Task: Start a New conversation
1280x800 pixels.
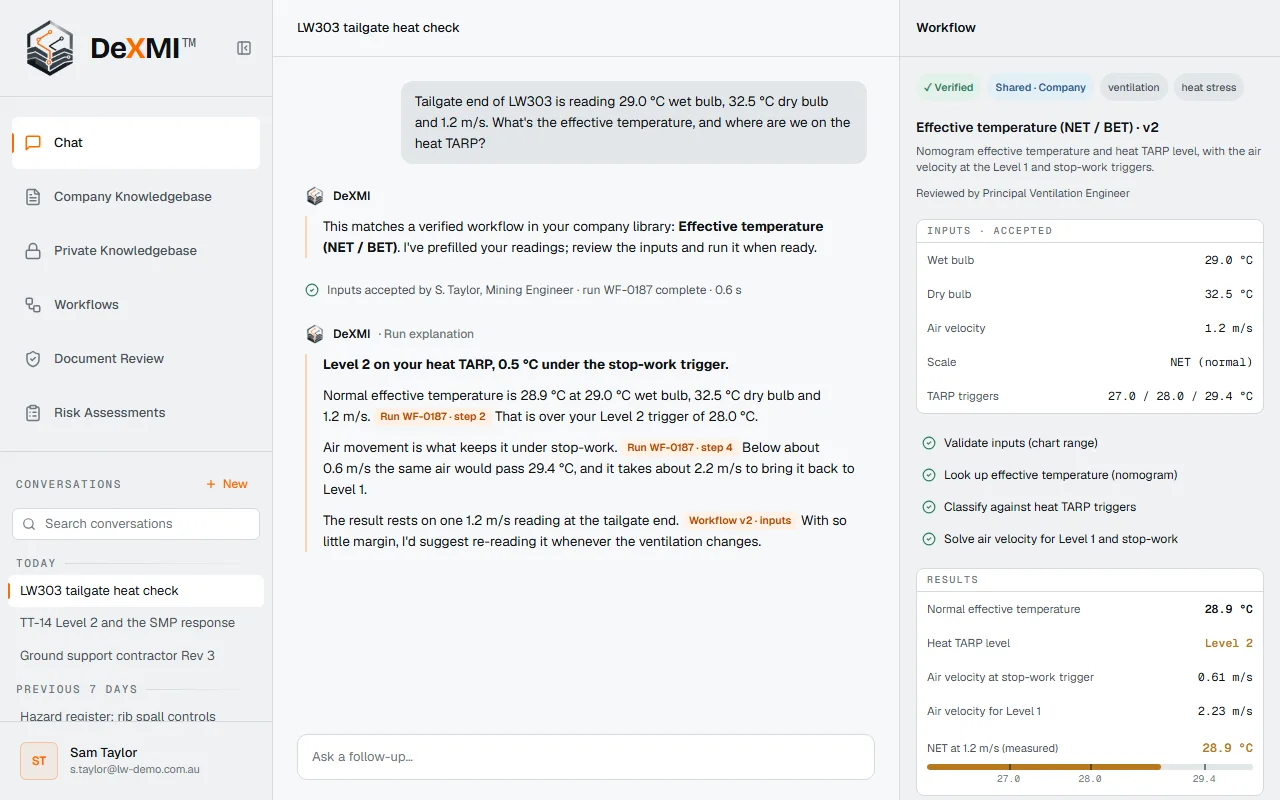Action: [x=227, y=484]
